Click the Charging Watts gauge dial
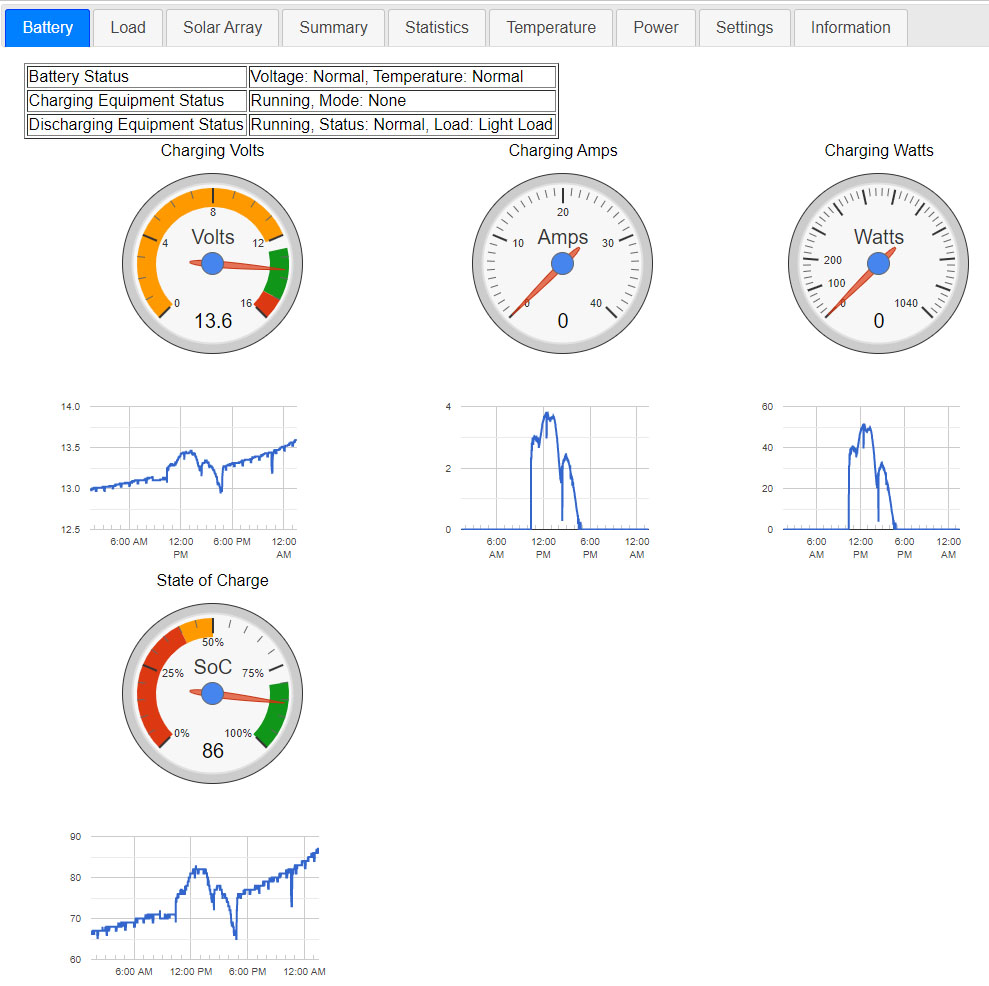 879,263
